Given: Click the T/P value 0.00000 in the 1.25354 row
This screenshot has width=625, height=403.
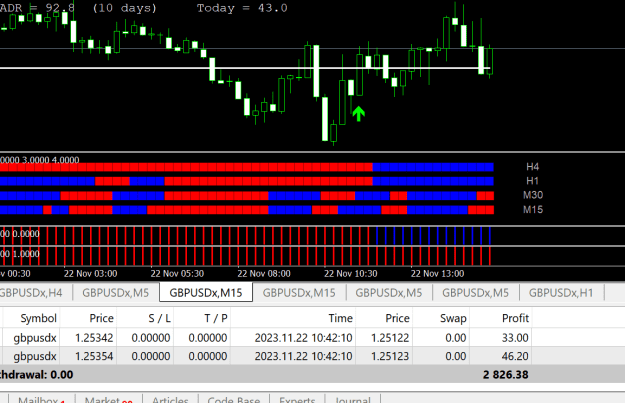Looking at the screenshot, I should click(208, 356).
